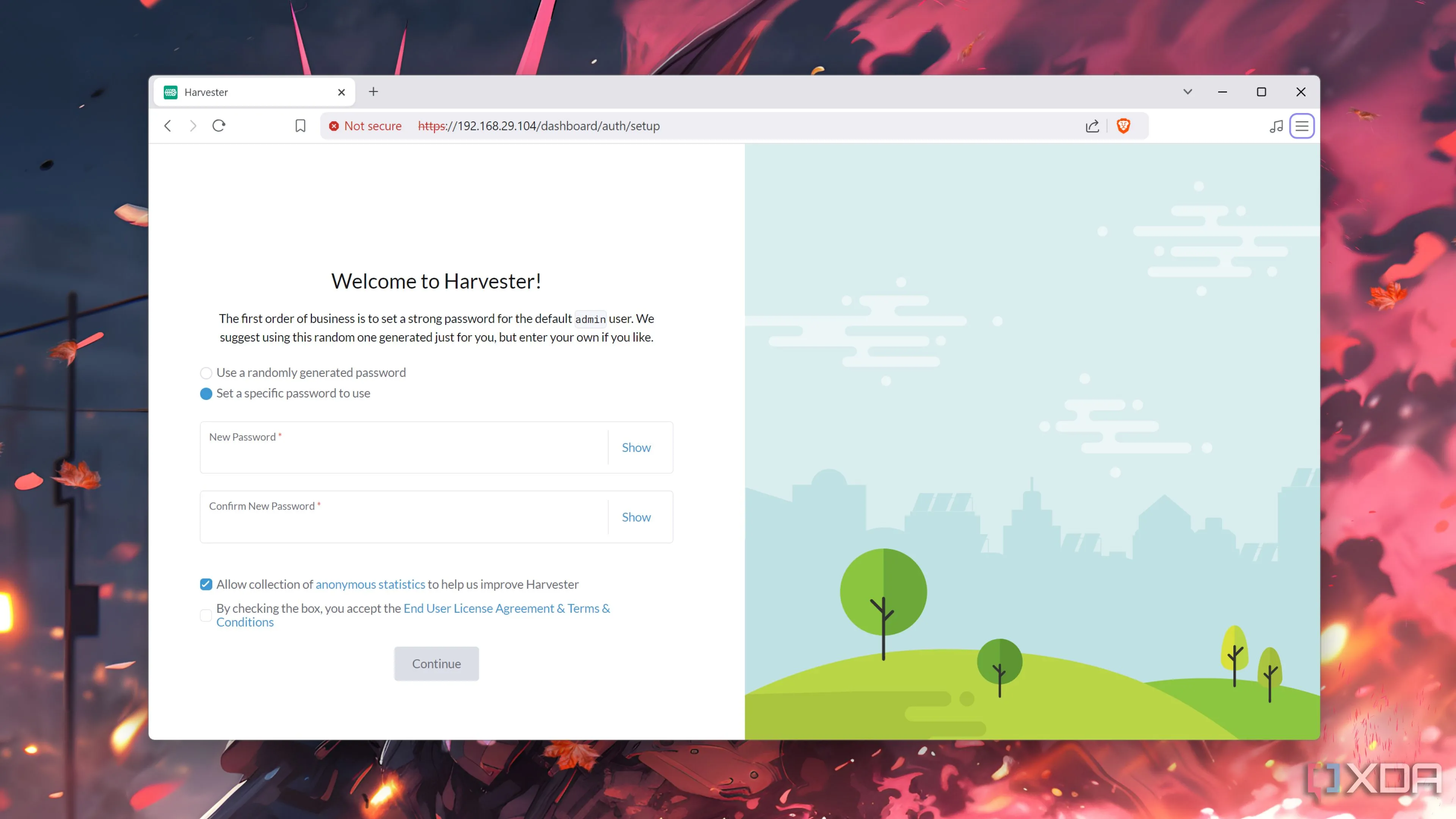Click the Continue button
This screenshot has width=1456, height=819.
tap(436, 664)
